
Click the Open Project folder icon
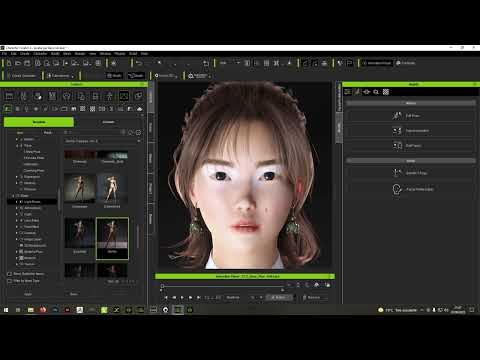coord(18,63)
